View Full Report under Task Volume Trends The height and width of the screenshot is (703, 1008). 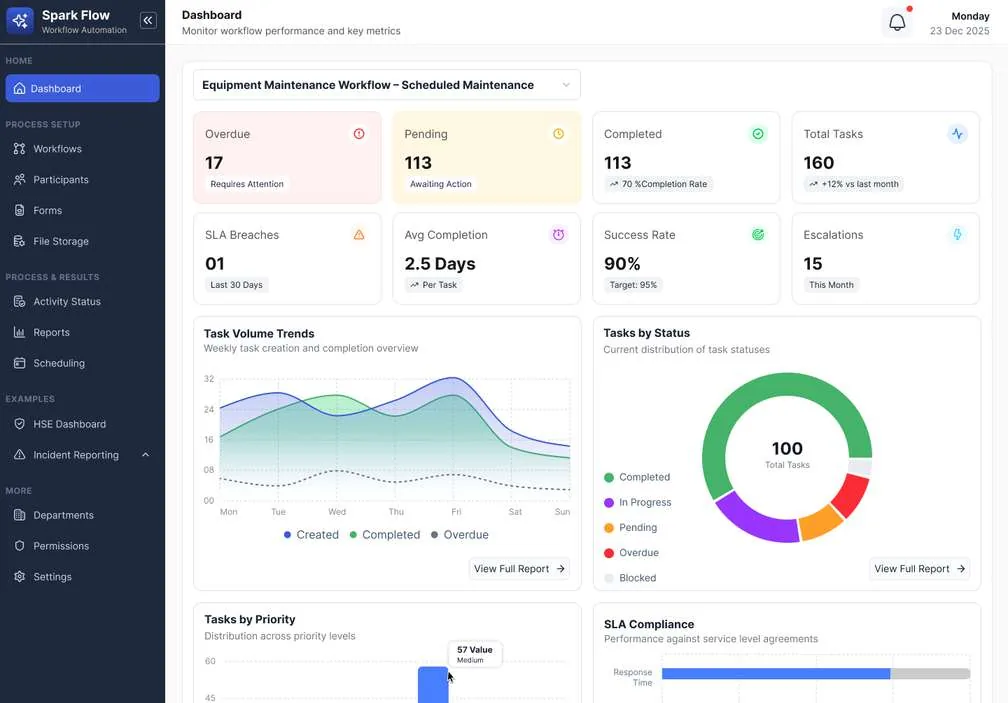(x=519, y=569)
